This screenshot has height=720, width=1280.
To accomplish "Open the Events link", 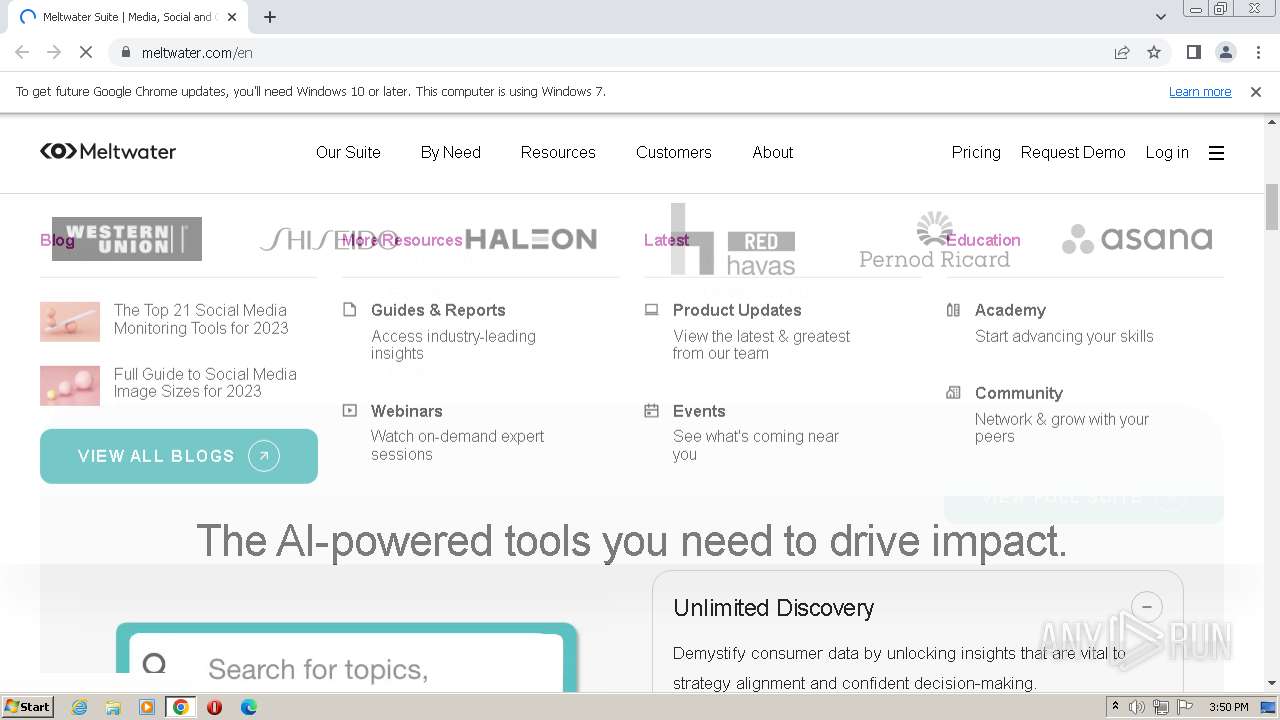I will pos(699,411).
